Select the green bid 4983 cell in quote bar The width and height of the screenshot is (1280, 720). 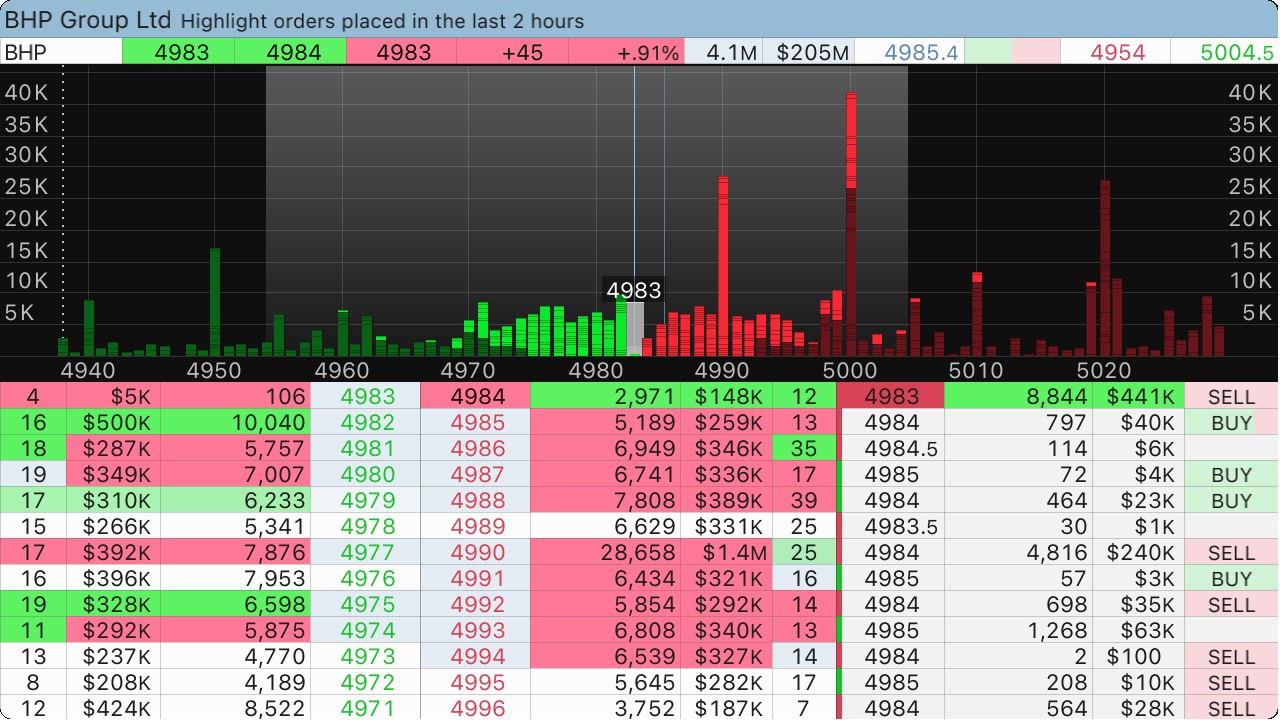coord(178,52)
